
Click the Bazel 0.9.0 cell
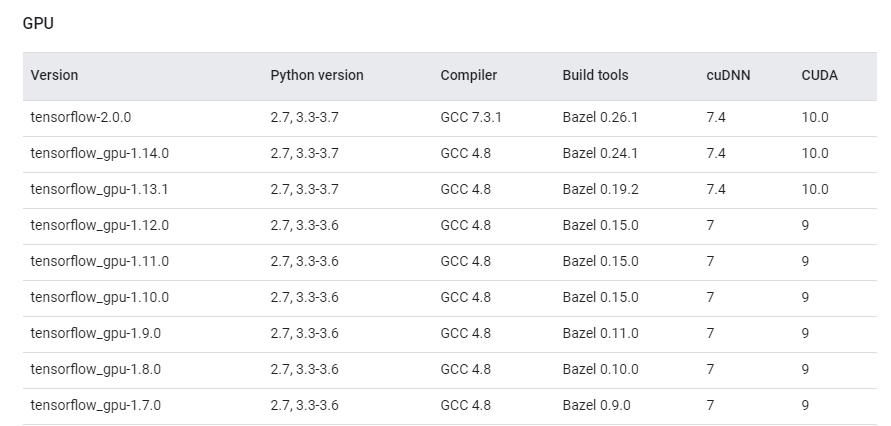tap(596, 405)
